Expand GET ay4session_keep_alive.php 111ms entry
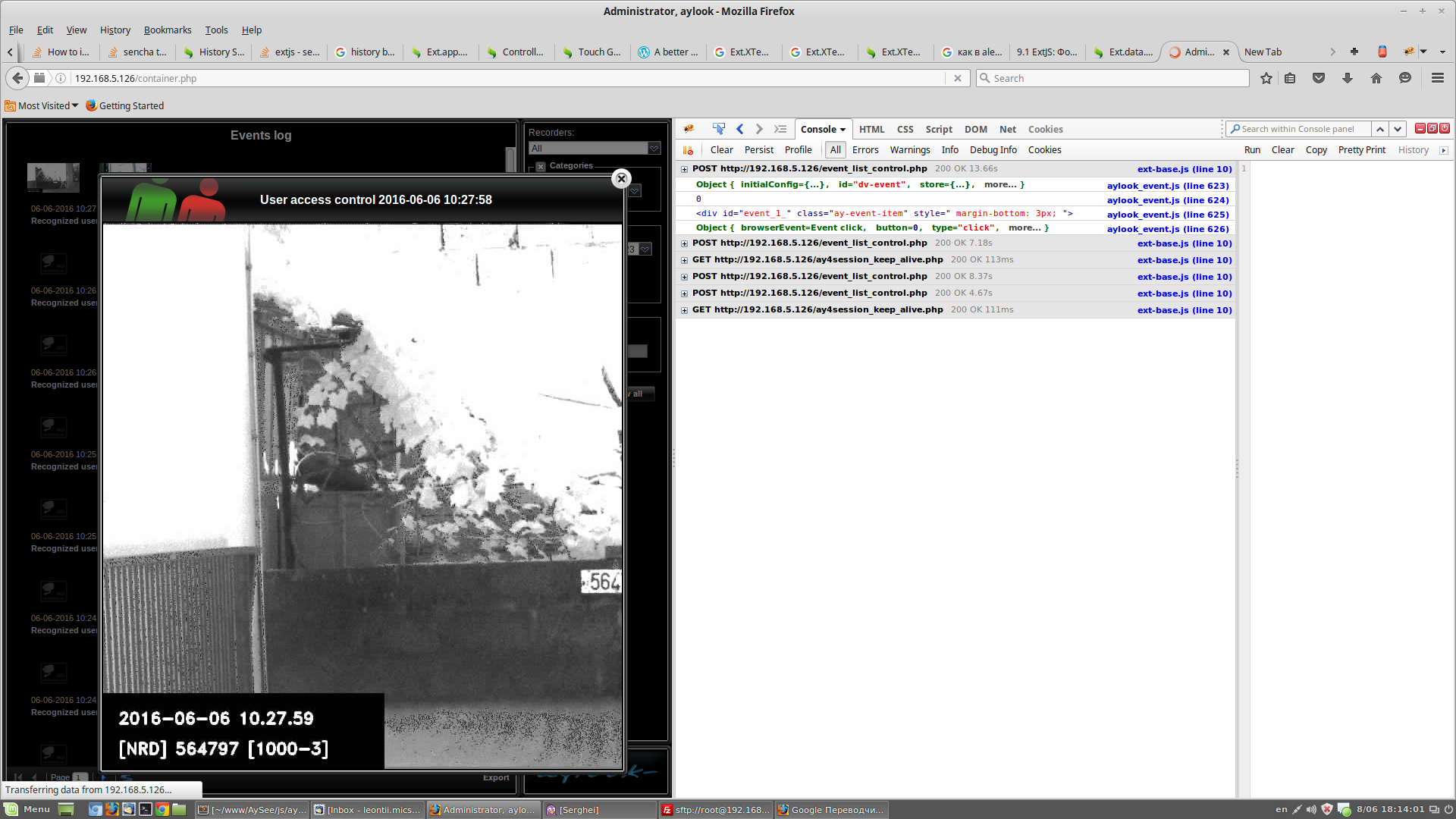1456x819 pixels. point(684,310)
